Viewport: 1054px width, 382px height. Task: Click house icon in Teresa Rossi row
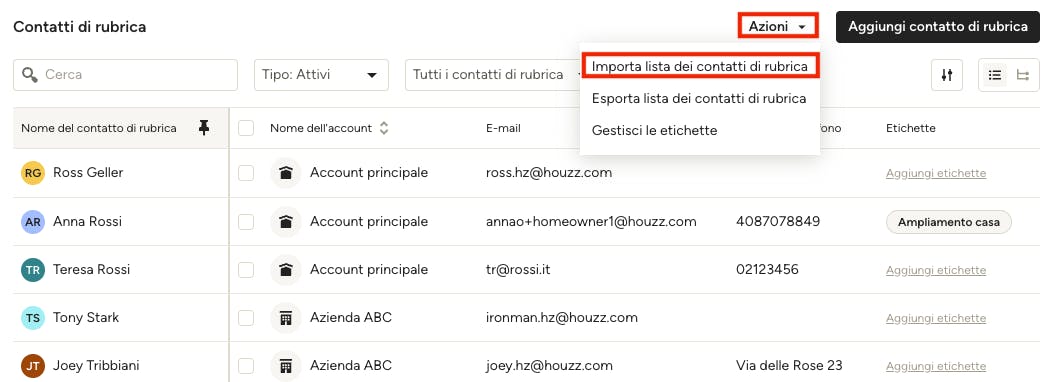tap(286, 270)
